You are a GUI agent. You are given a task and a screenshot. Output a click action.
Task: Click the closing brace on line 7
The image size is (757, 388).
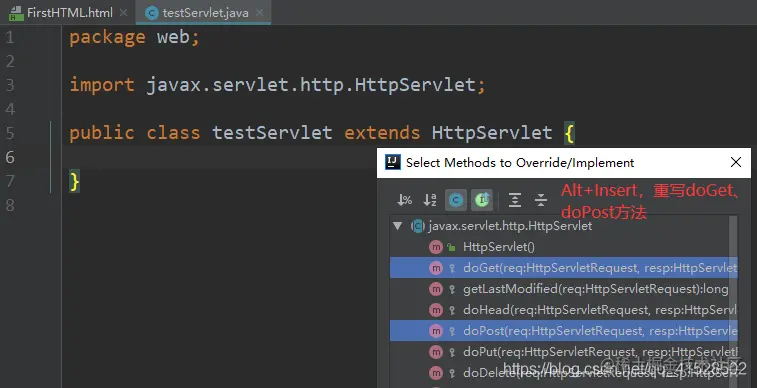click(74, 181)
